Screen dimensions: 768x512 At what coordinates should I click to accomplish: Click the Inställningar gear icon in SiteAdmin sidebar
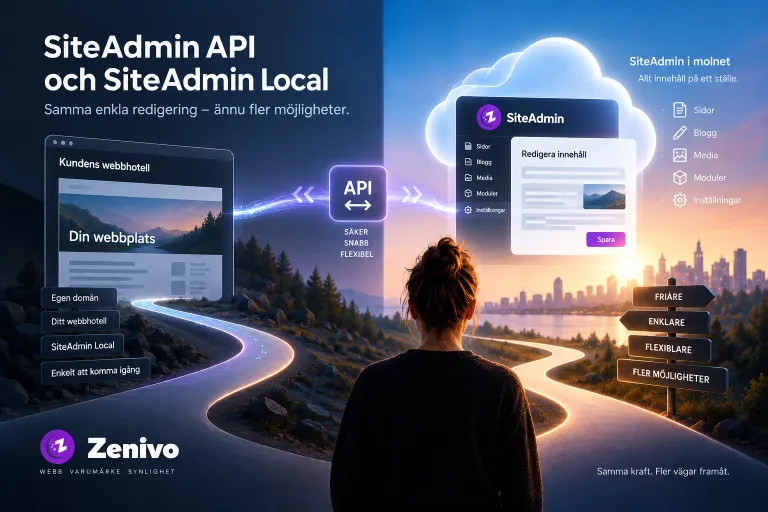[x=468, y=210]
